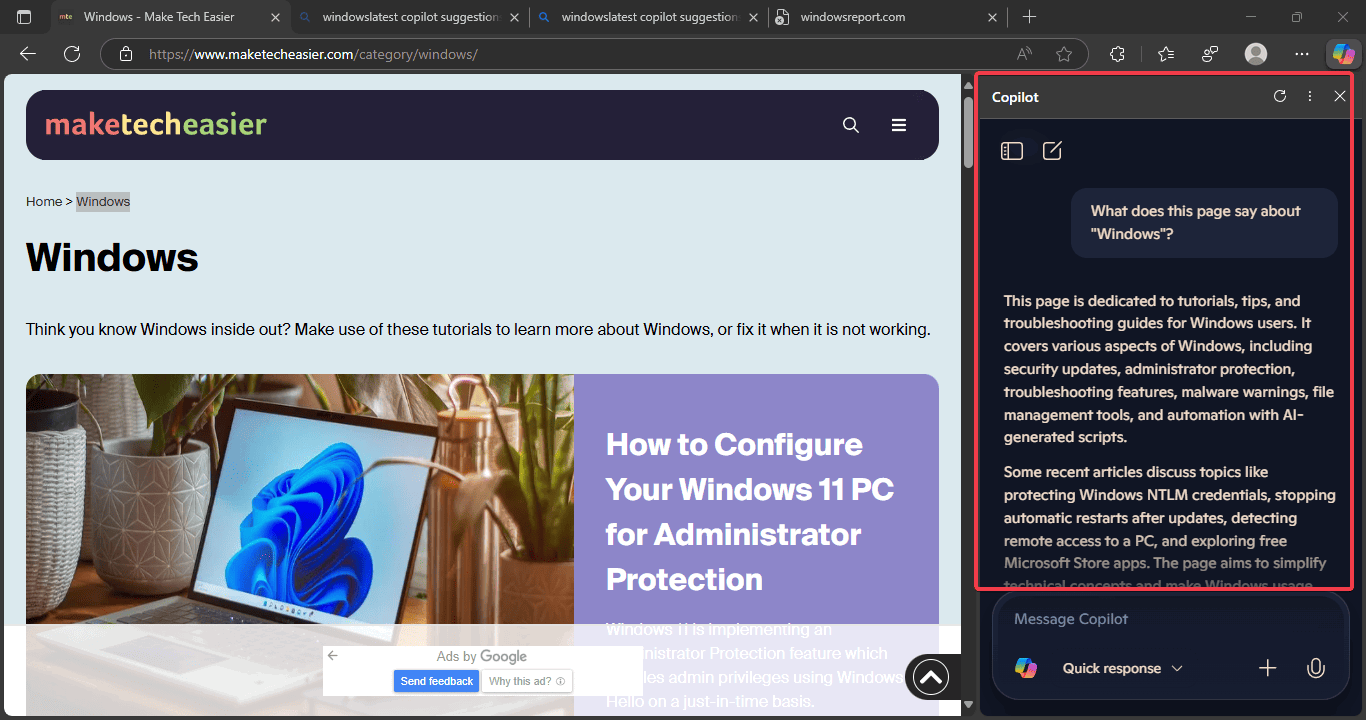Click the Copilot pane title text
Viewport: 1366px width, 720px height.
(x=1015, y=97)
